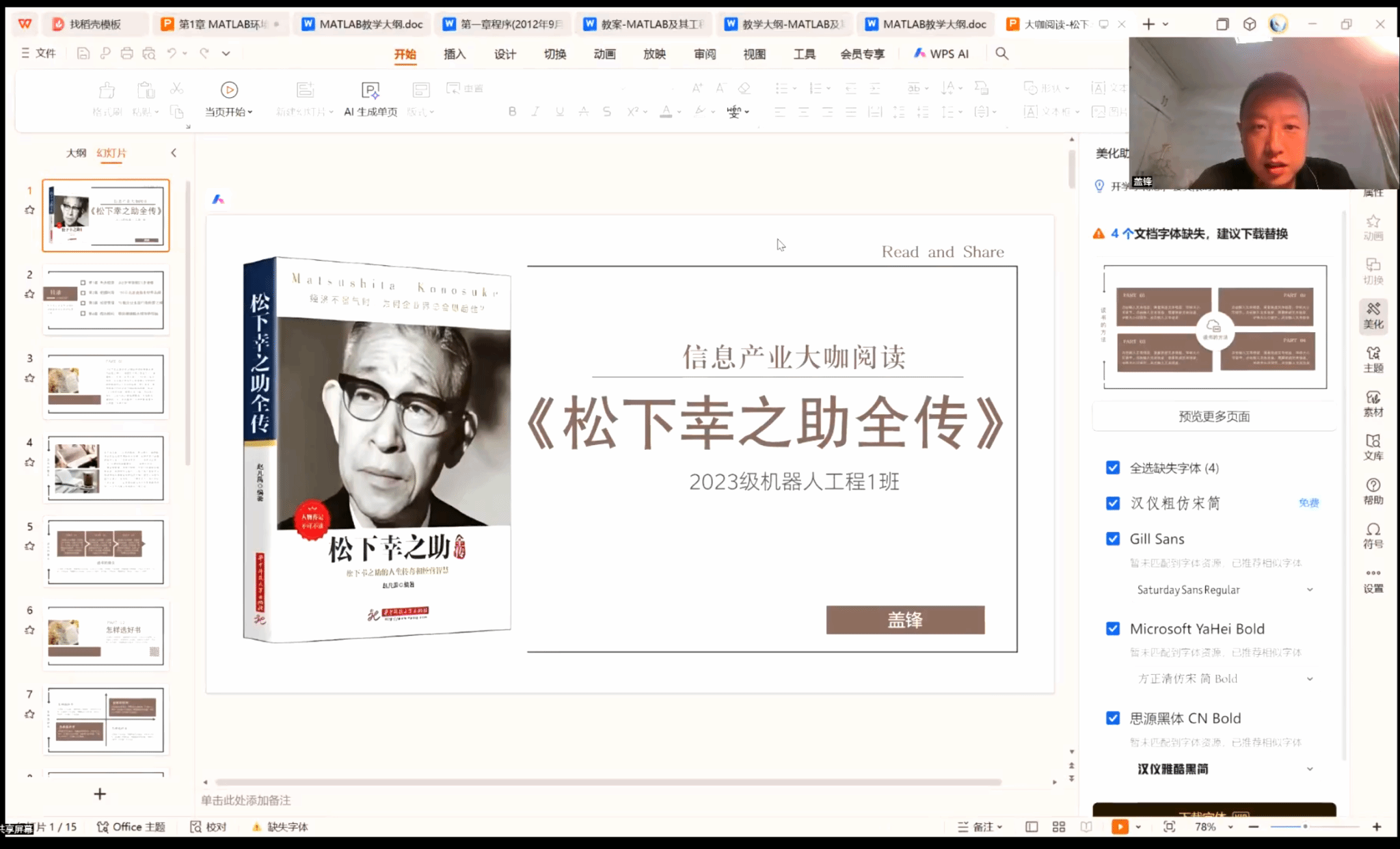Open the 插入 ribbon tab
The height and width of the screenshot is (849, 1400).
click(455, 54)
